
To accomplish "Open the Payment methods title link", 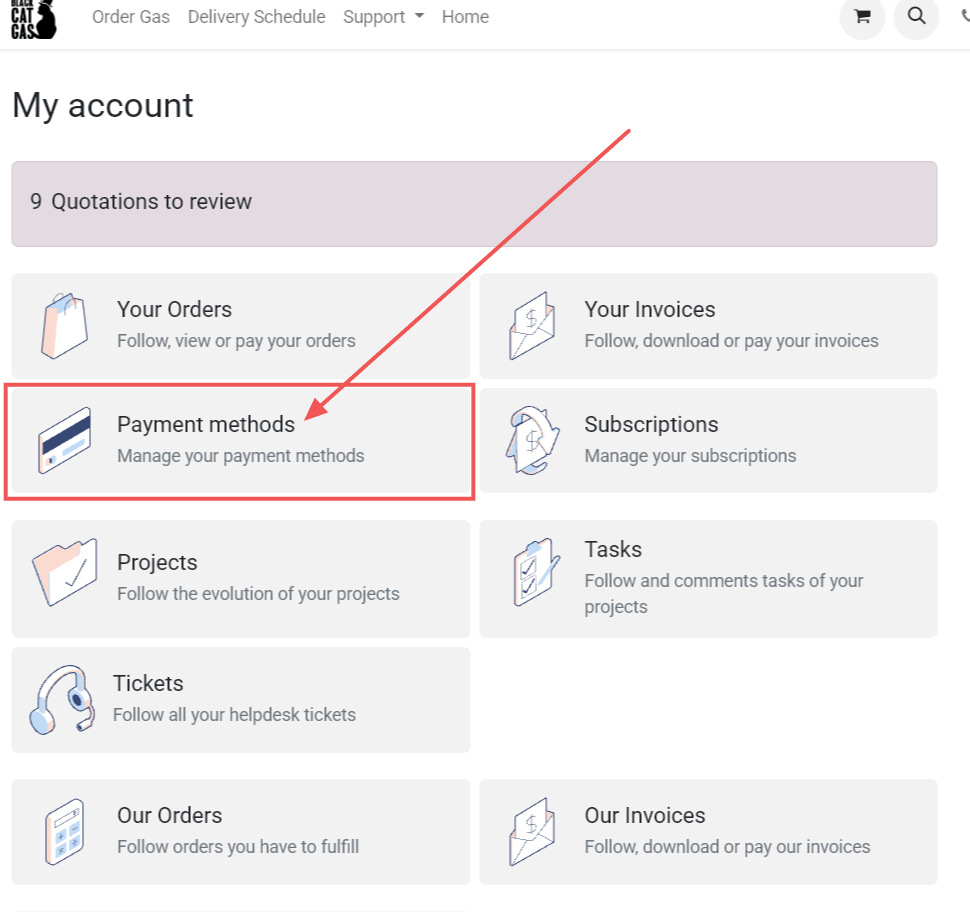I will tap(206, 424).
